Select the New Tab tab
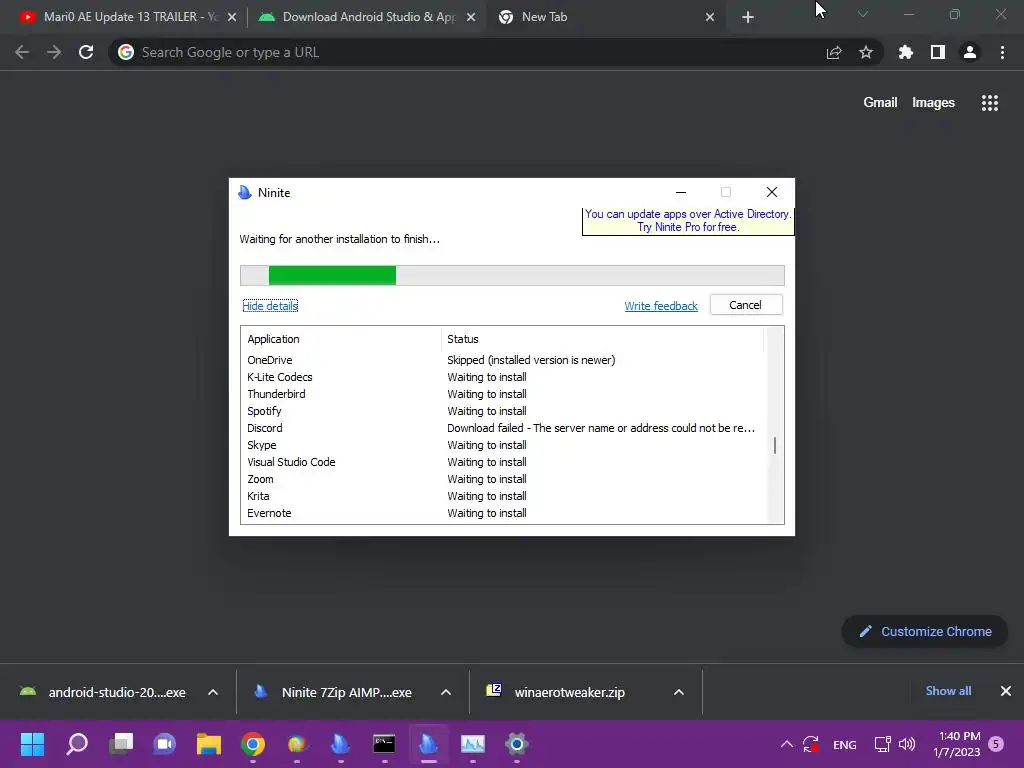Screen dimensions: 1024x768 [604, 17]
